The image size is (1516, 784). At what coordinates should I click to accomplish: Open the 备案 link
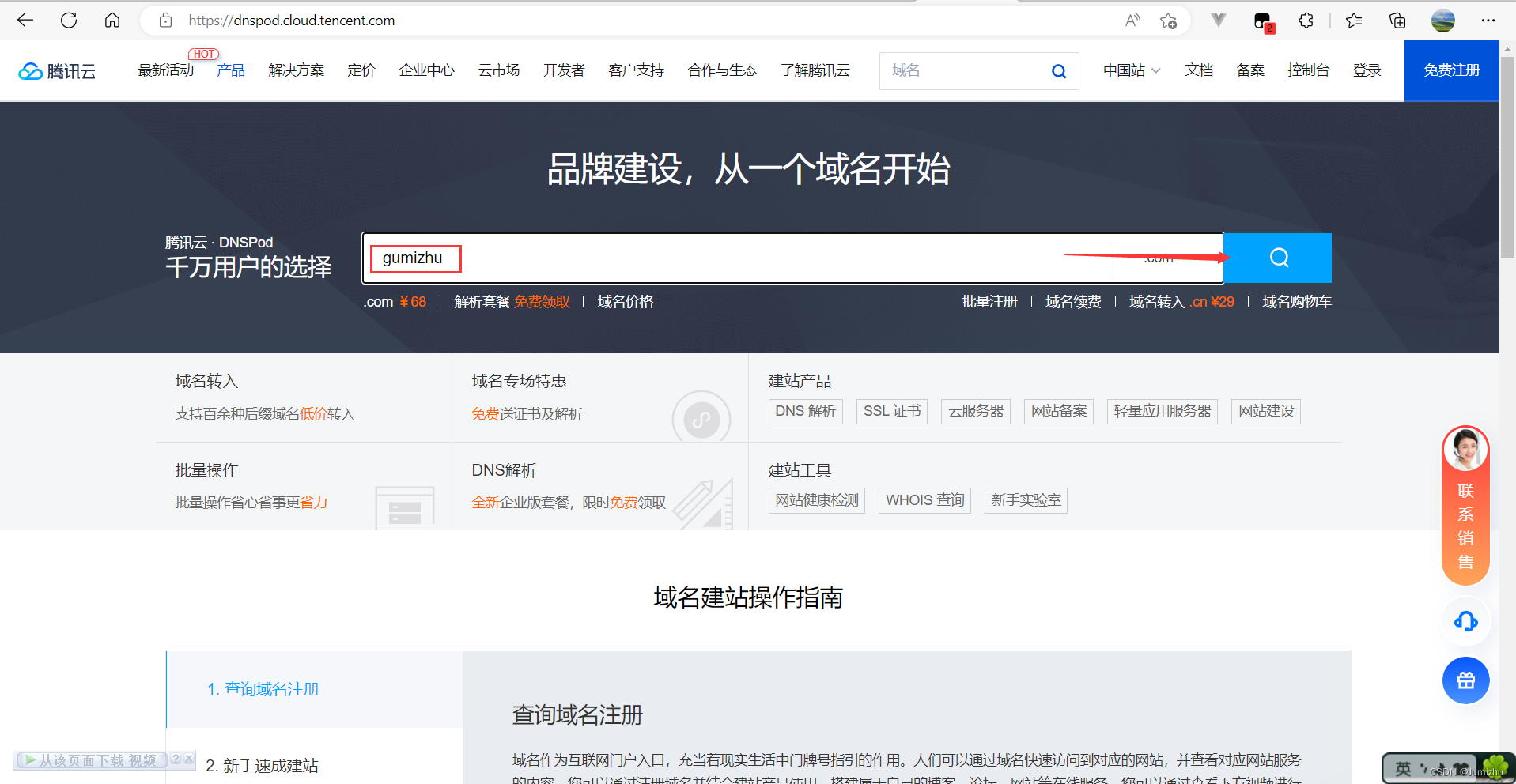click(1250, 70)
